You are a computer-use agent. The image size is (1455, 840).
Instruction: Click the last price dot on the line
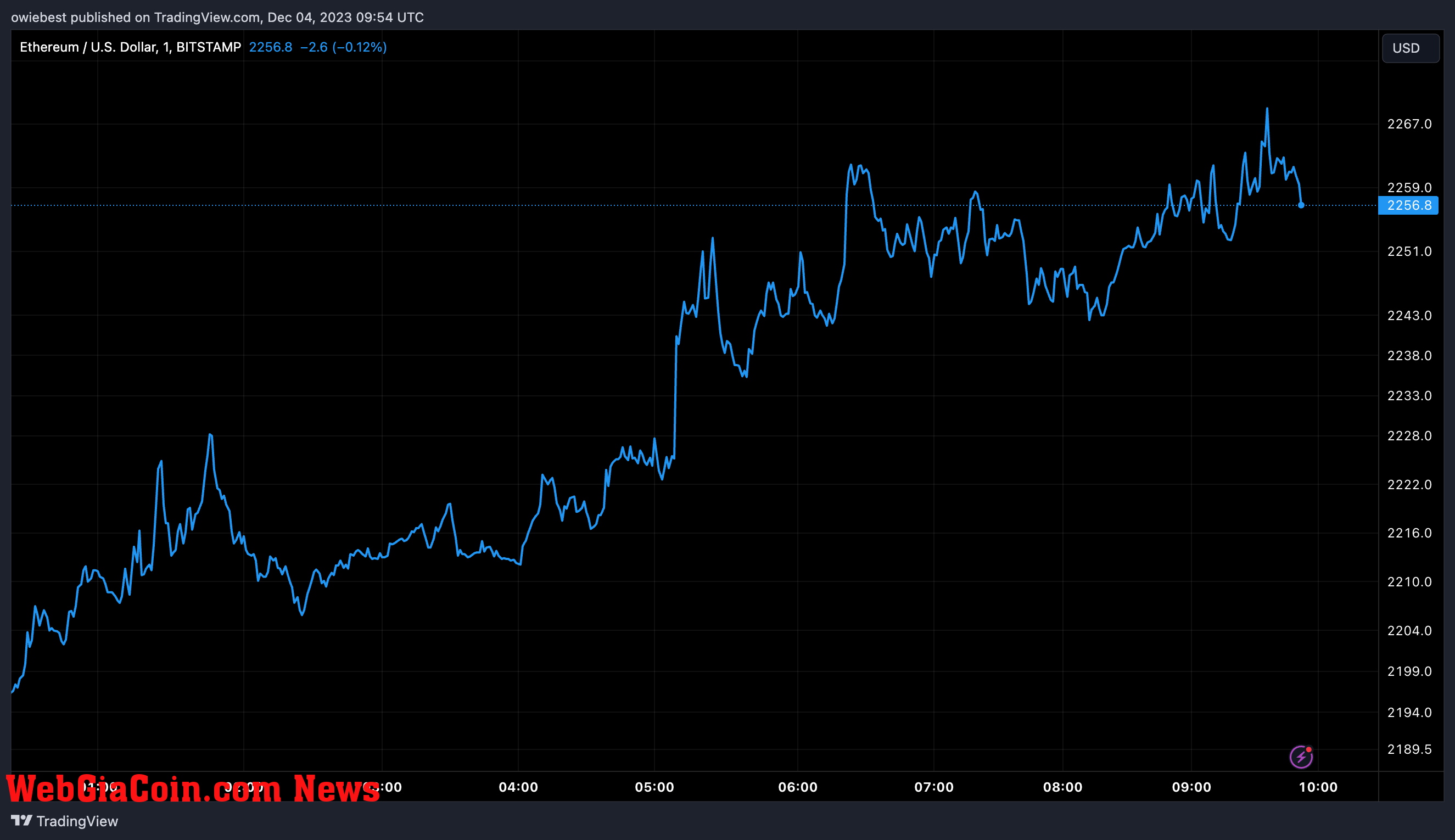pyautogui.click(x=1301, y=205)
